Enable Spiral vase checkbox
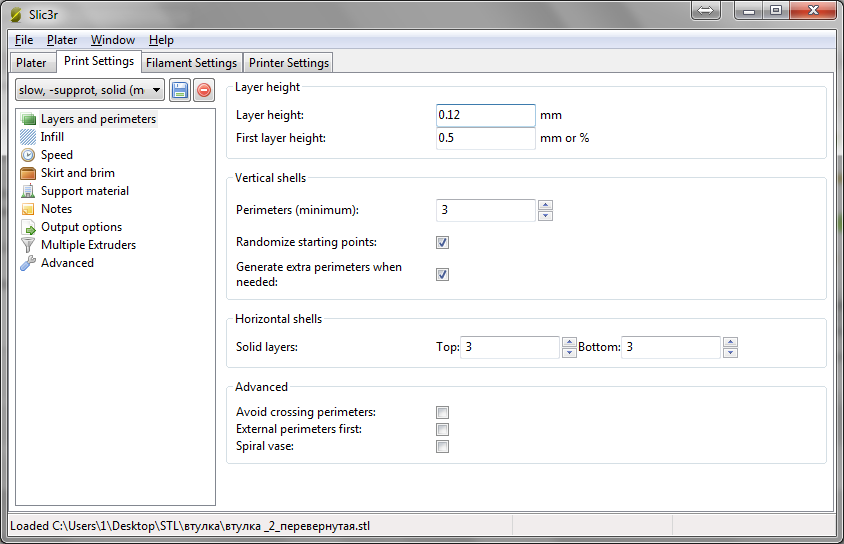The height and width of the screenshot is (544, 844). click(x=442, y=446)
